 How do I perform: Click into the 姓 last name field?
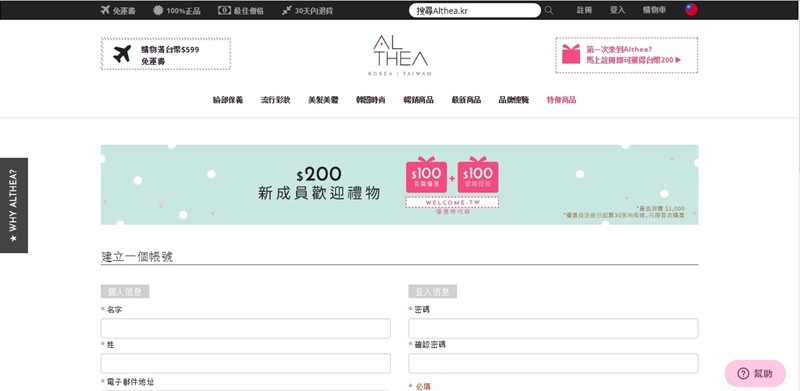click(245, 363)
